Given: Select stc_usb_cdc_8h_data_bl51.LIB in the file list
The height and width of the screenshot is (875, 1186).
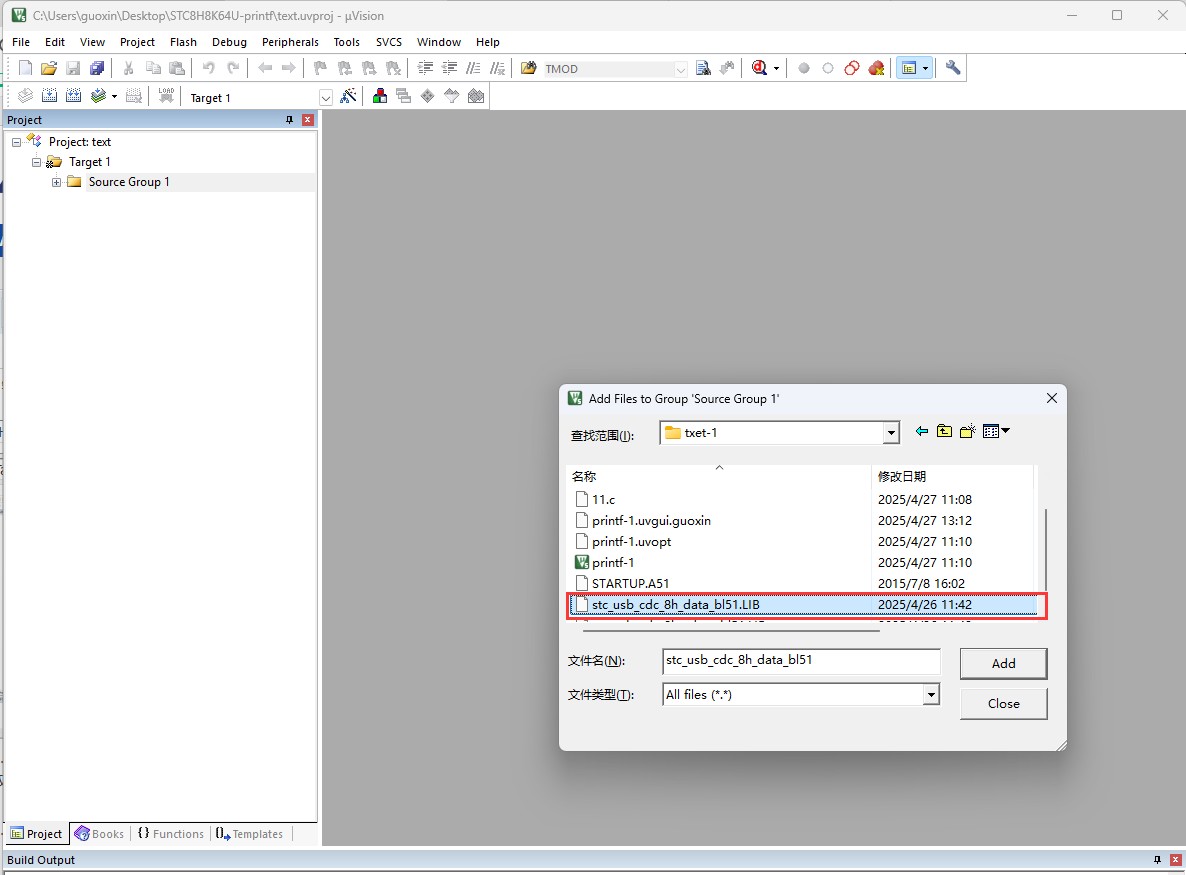Looking at the screenshot, I should coord(805,604).
